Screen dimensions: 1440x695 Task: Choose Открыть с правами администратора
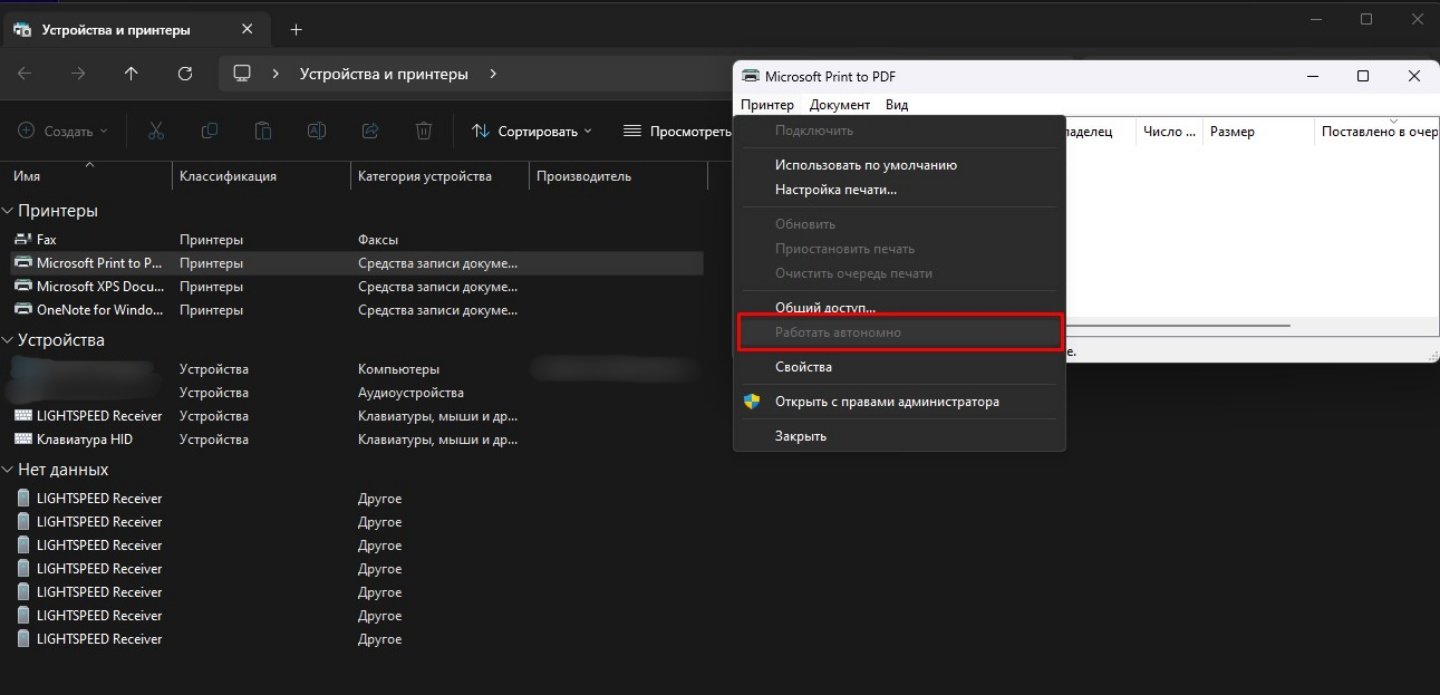[899, 402]
